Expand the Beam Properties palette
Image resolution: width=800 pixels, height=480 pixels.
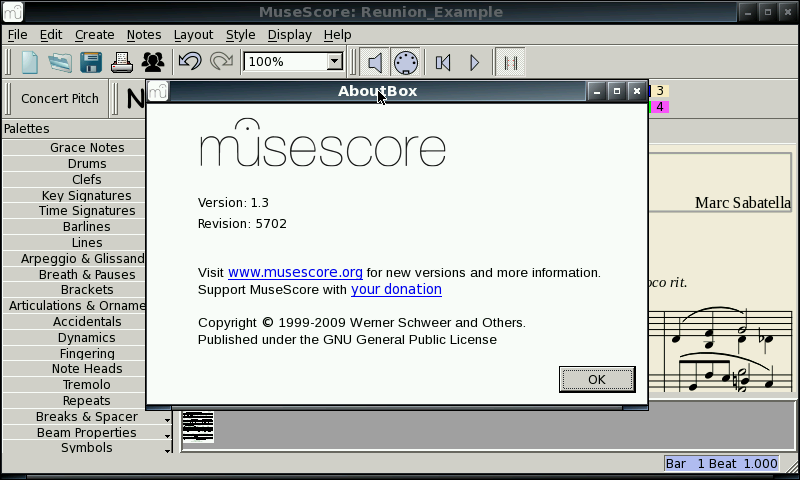(x=87, y=433)
